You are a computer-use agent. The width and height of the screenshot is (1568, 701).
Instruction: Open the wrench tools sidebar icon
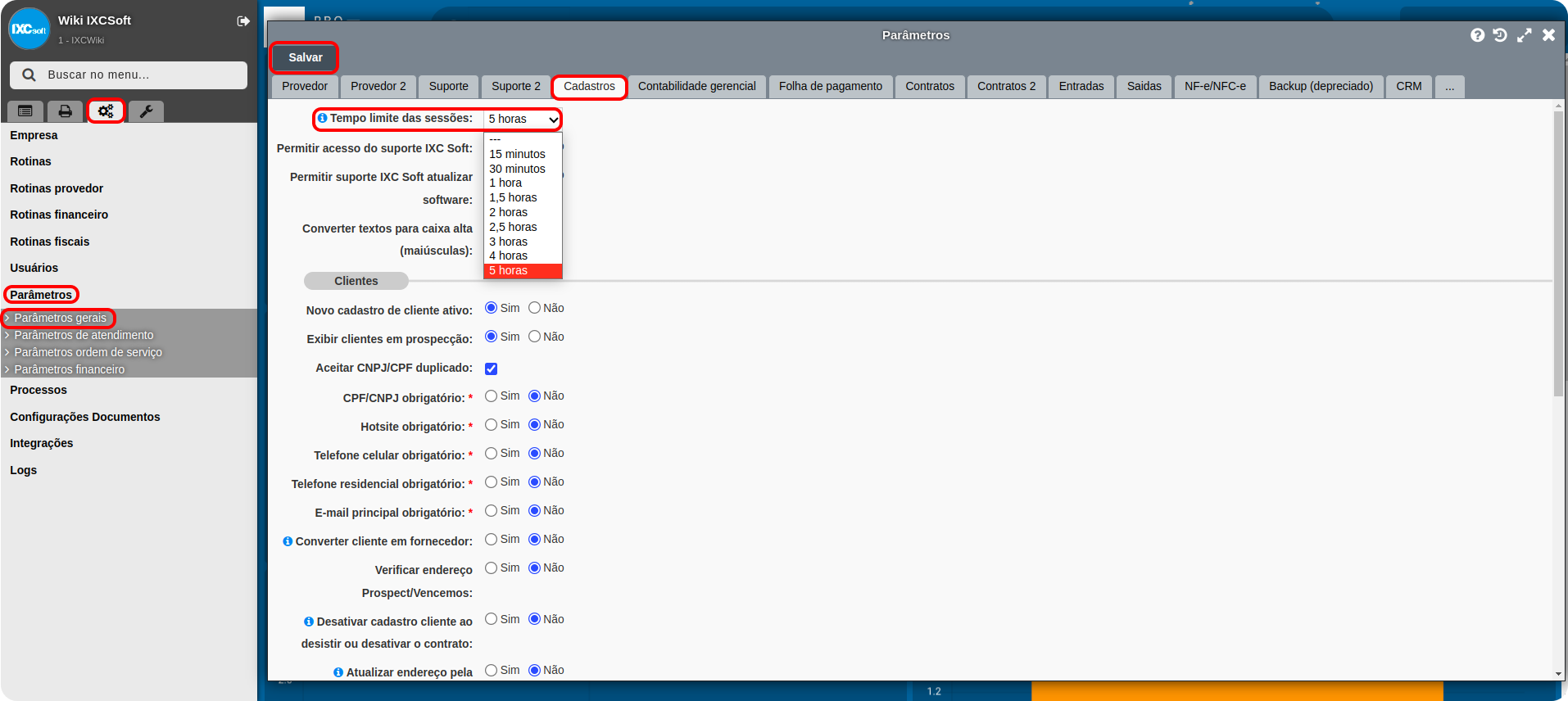coord(146,111)
